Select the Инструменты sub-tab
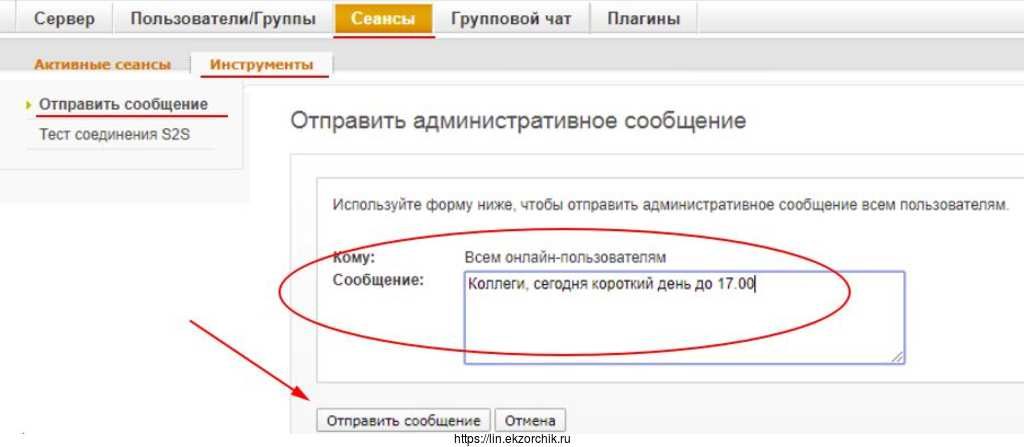The image size is (1024, 447). 261,65
